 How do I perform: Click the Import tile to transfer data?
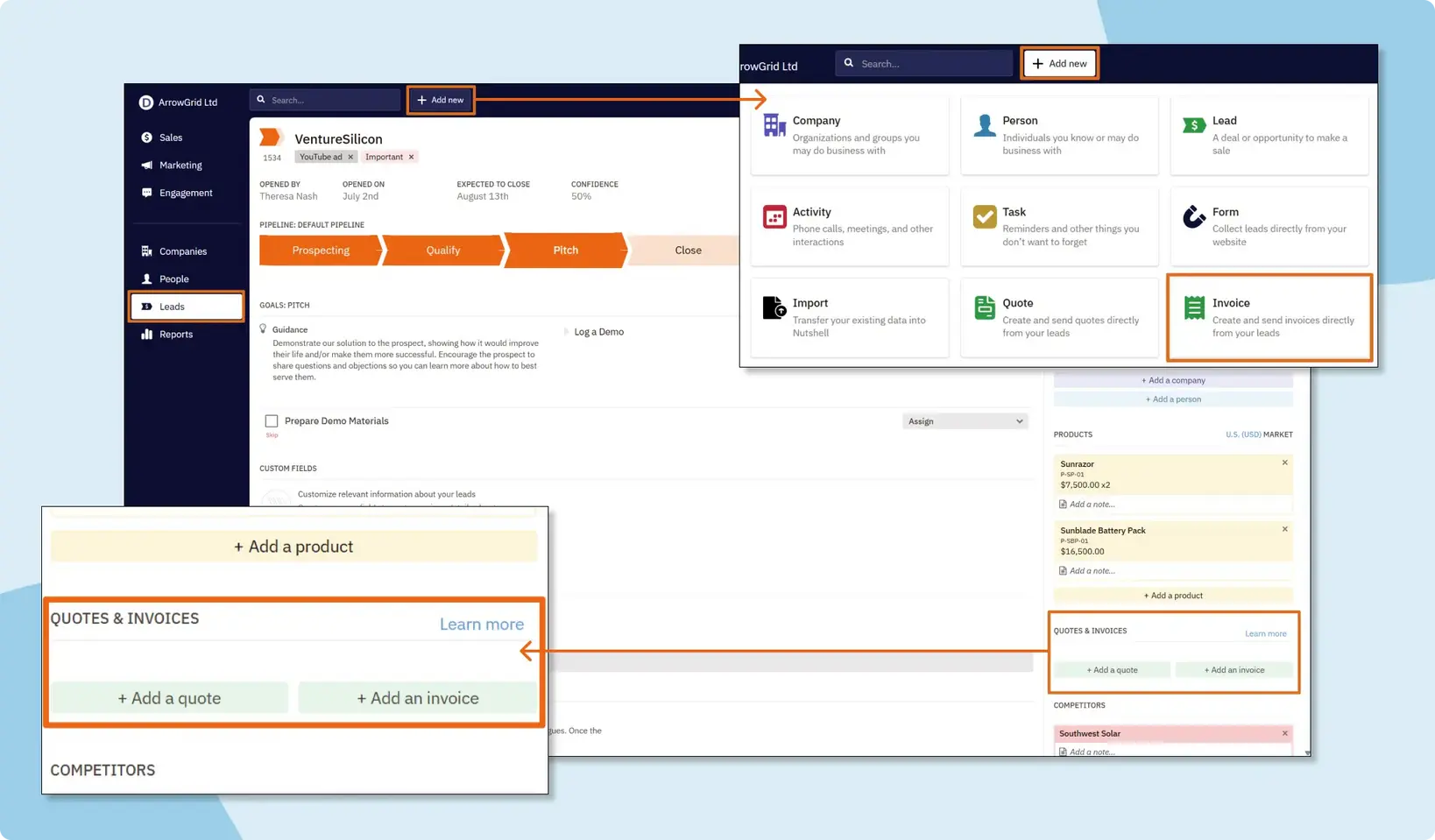[x=849, y=317]
